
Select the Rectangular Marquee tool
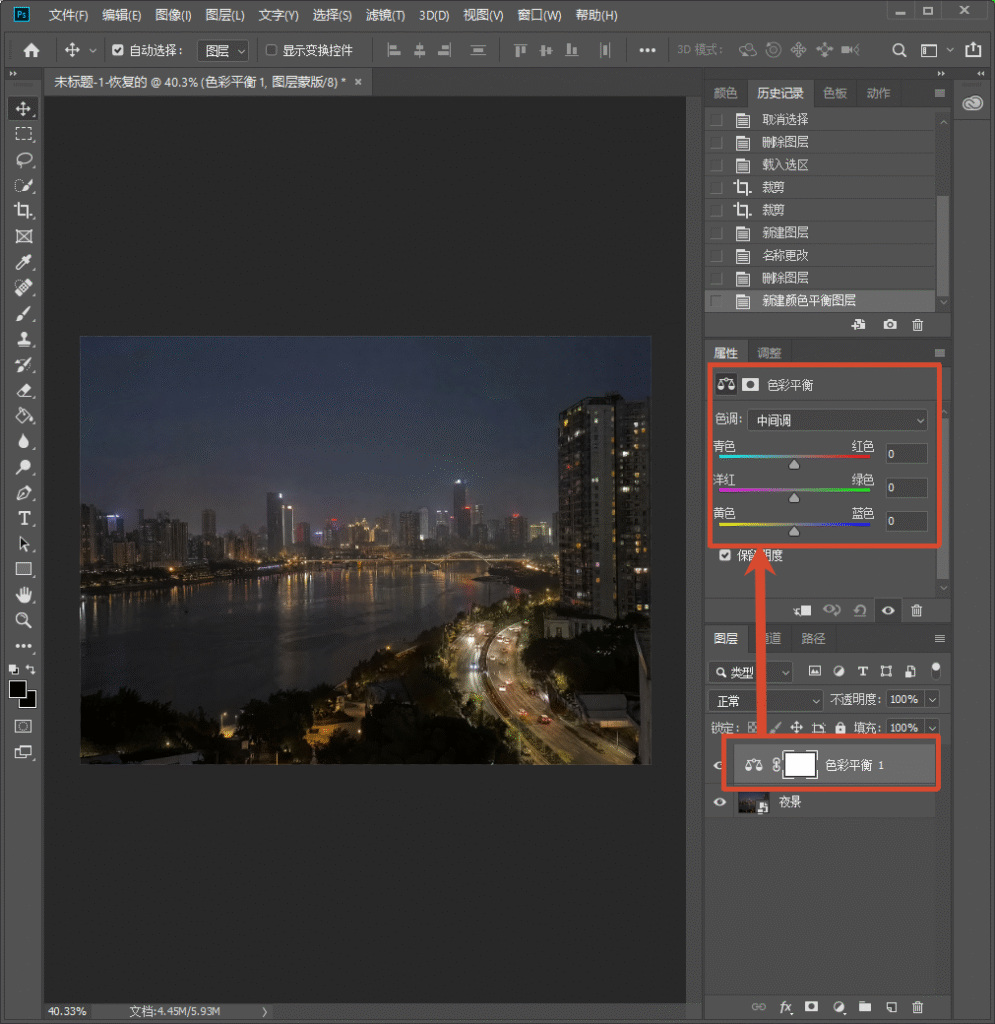click(24, 134)
